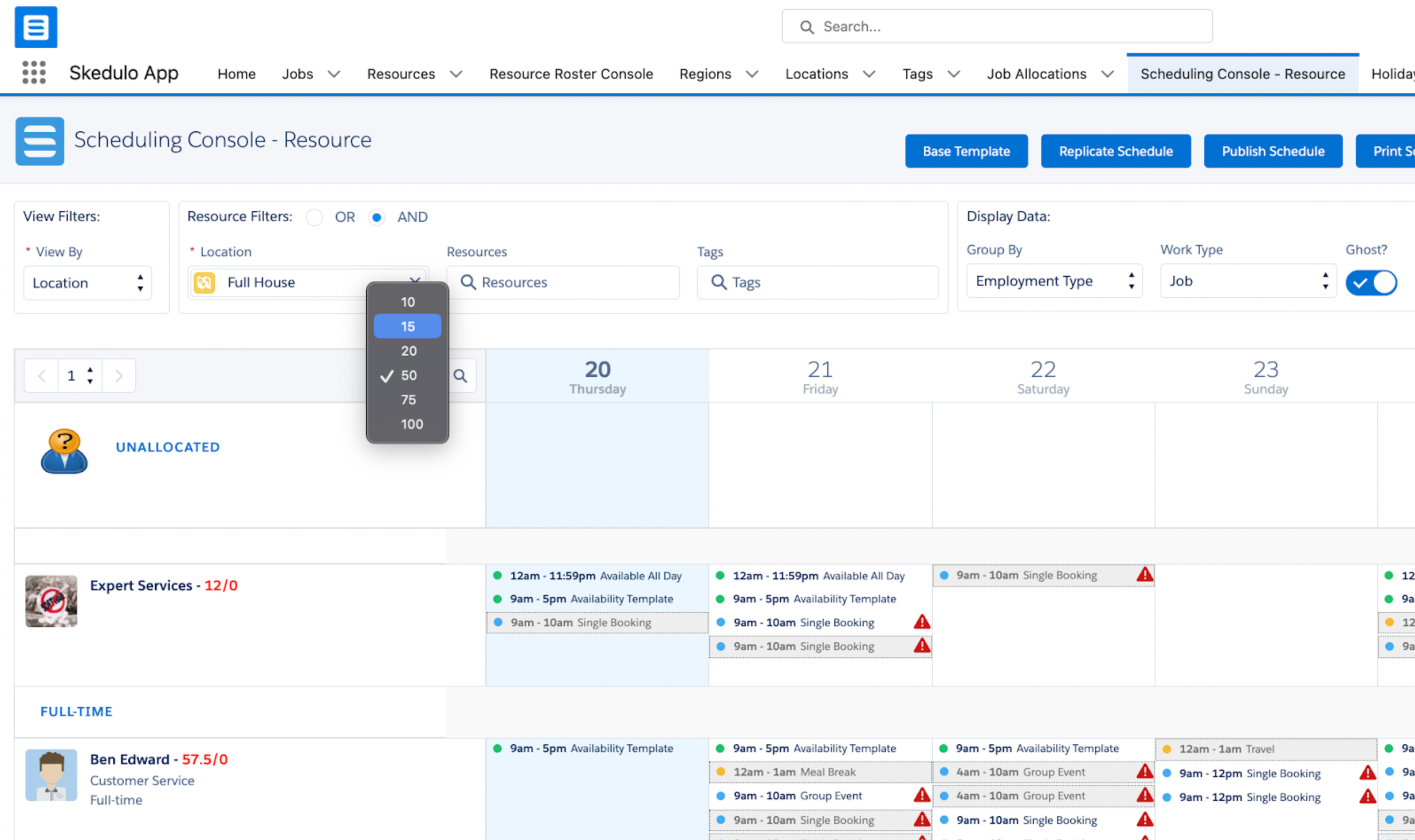Viewport: 1415px width, 840px height.
Task: Expand the Job Allocations nav chevron
Action: coord(1108,74)
